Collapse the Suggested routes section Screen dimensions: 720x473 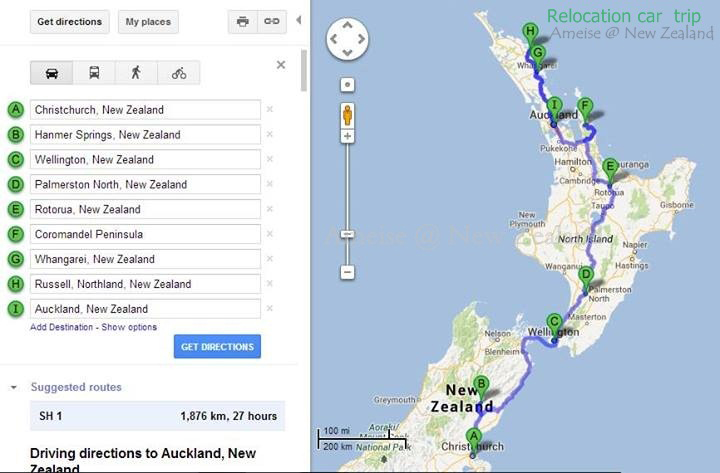(x=14, y=388)
